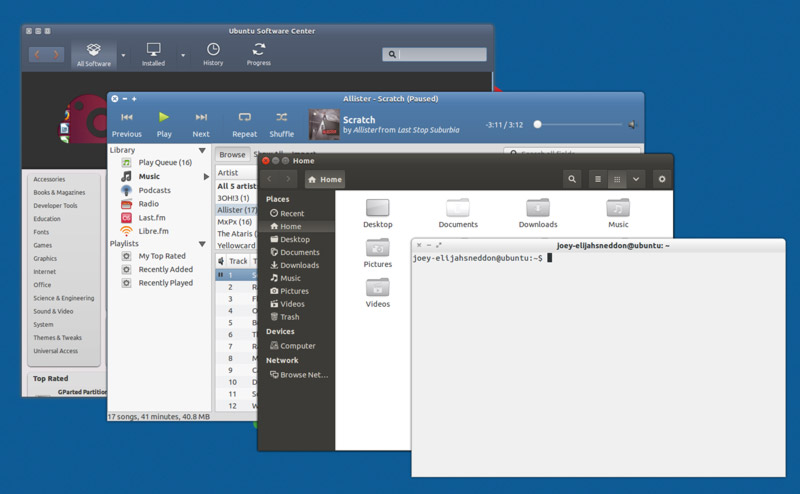The image size is (800, 494).
Task: Select Developer Tools category
Action: click(55, 206)
